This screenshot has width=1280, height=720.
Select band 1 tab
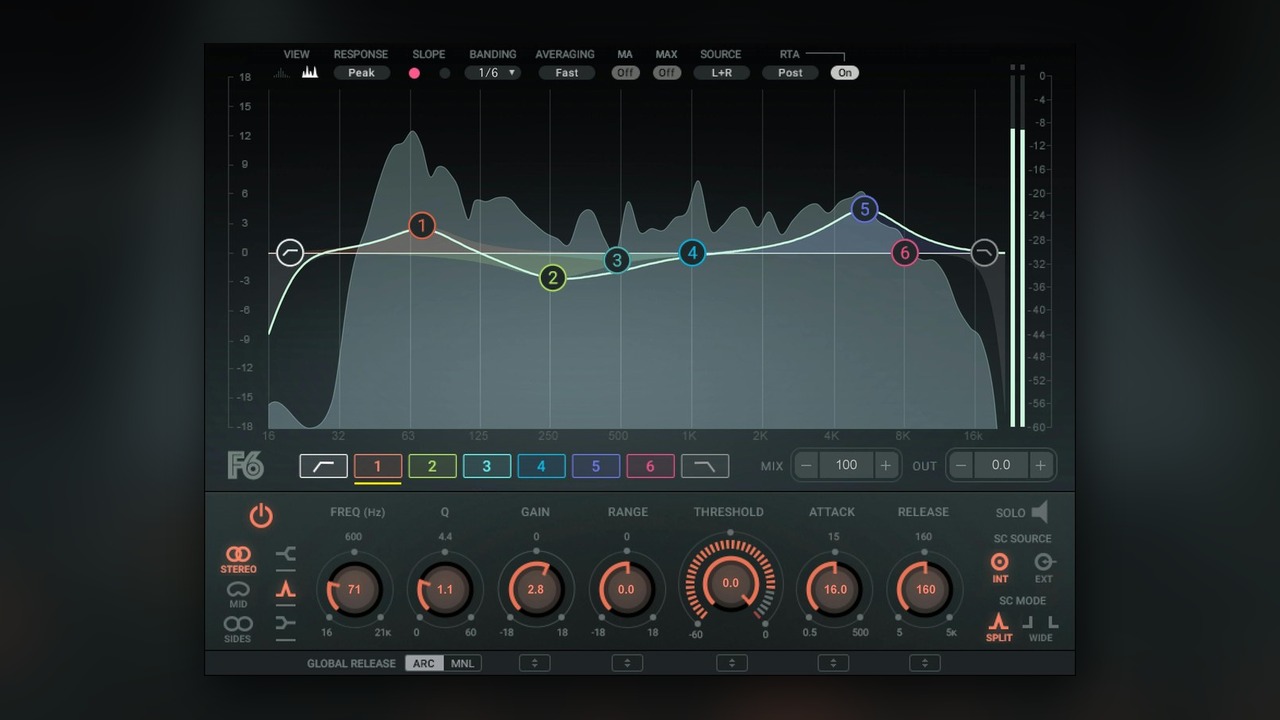[378, 466]
